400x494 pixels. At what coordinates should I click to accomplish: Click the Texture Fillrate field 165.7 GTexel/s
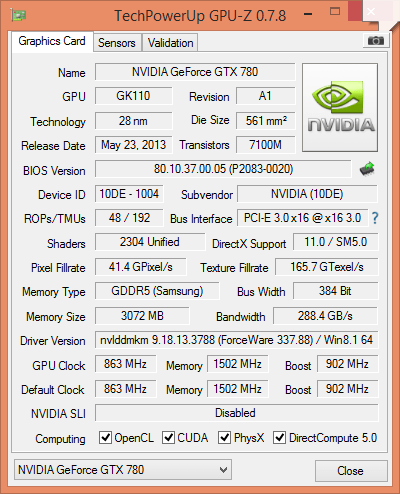click(x=327, y=267)
